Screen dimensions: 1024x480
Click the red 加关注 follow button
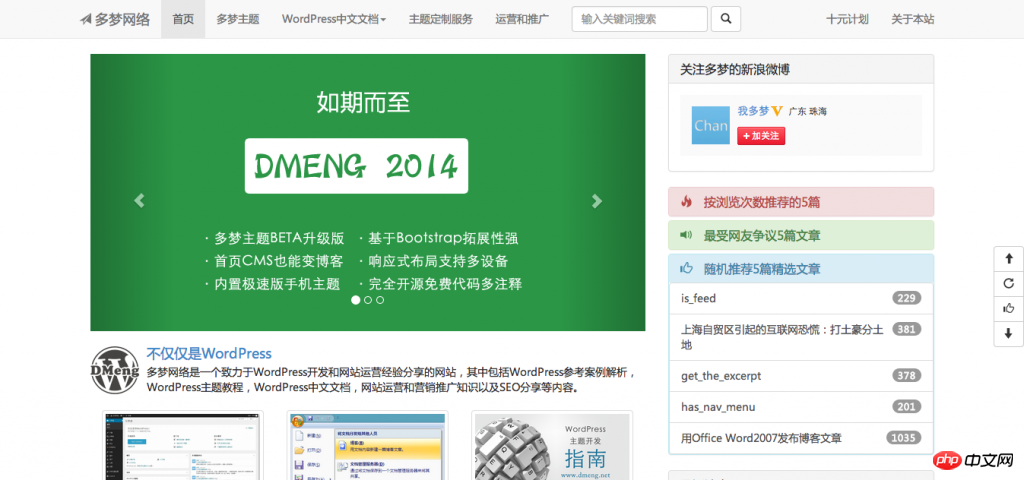(x=761, y=136)
